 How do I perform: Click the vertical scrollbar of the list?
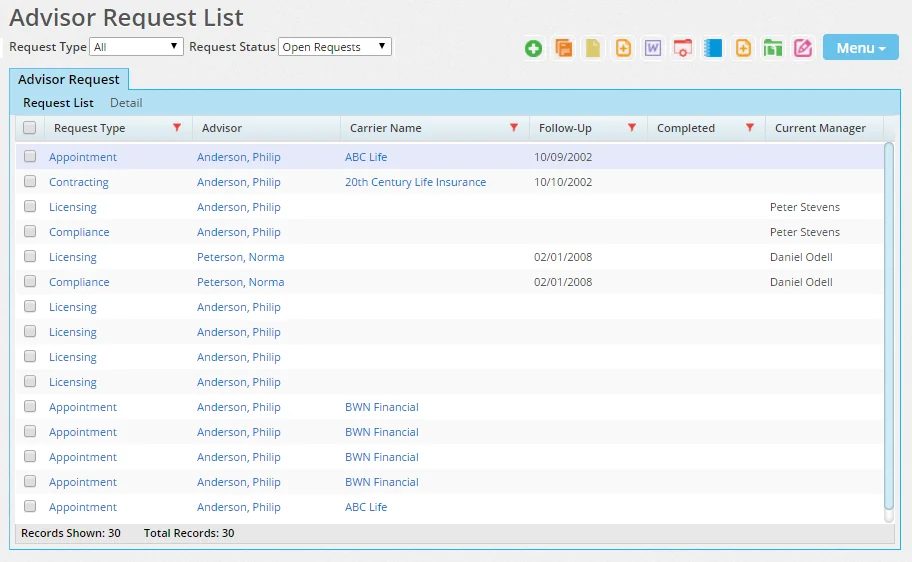889,330
